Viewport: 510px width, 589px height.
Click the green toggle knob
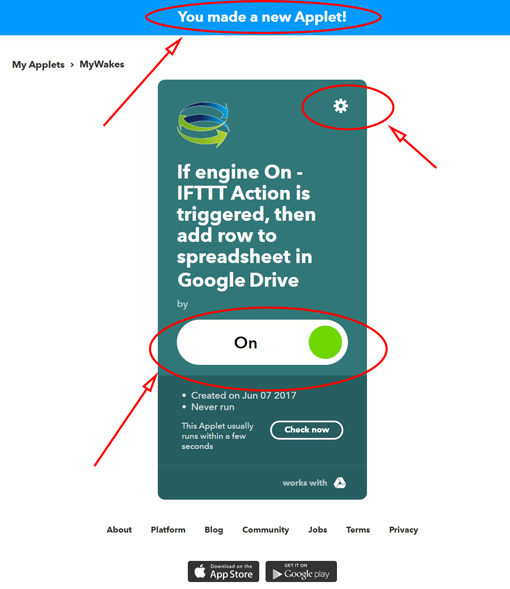(x=325, y=342)
